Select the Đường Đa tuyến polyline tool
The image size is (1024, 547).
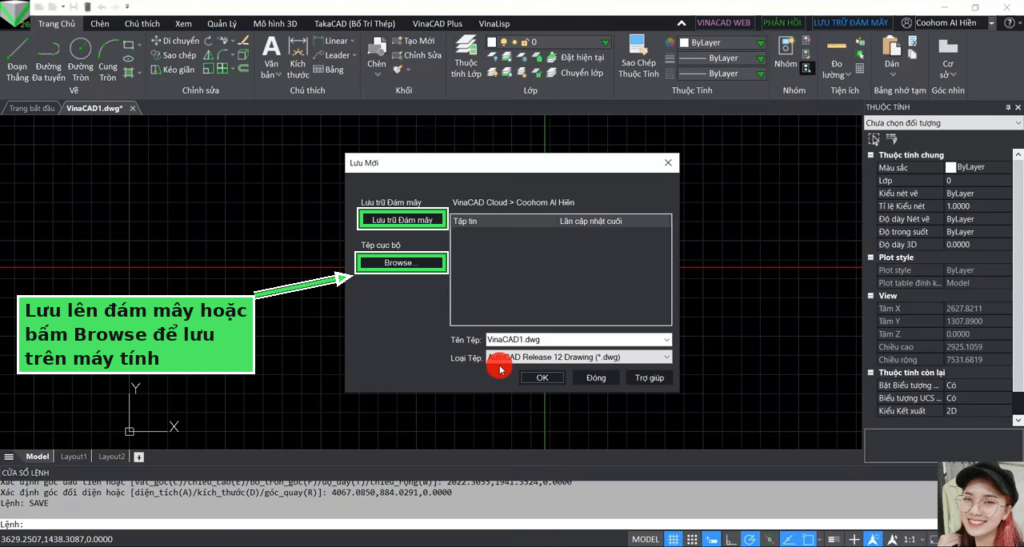click(x=48, y=59)
